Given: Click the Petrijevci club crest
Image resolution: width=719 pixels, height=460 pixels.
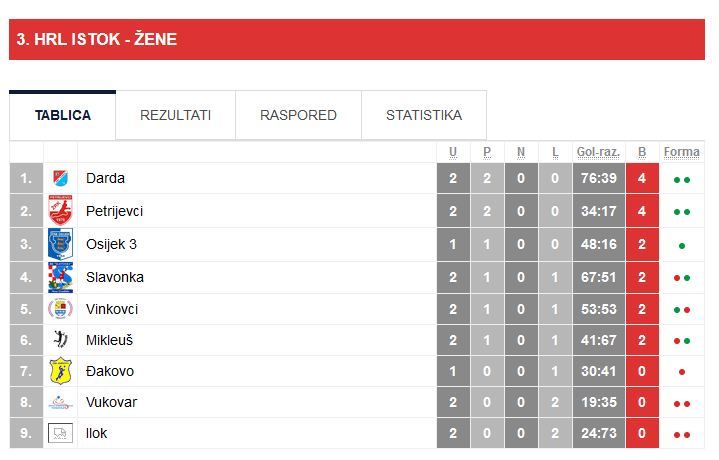Looking at the screenshot, I should point(60,211).
